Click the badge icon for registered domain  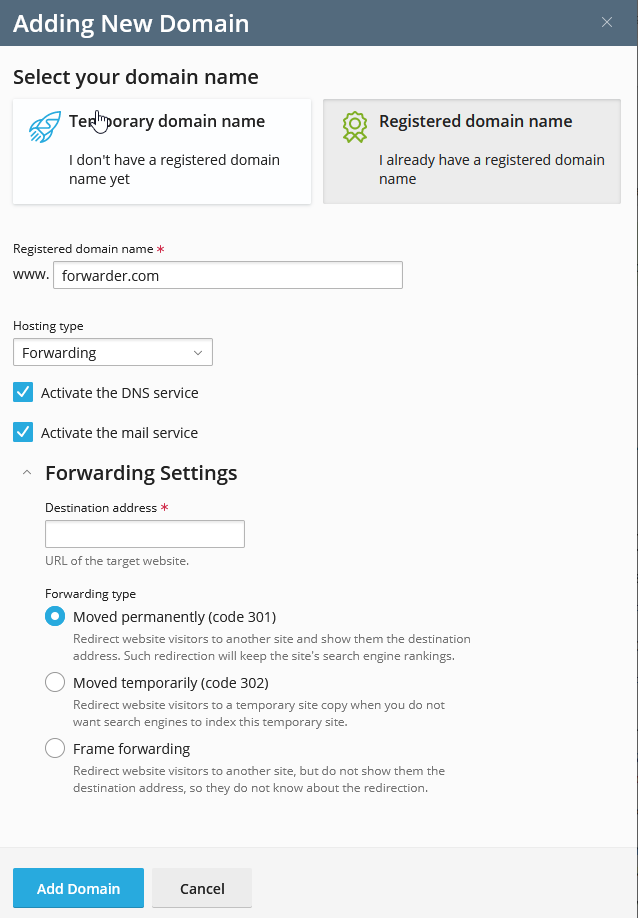pyautogui.click(x=355, y=127)
